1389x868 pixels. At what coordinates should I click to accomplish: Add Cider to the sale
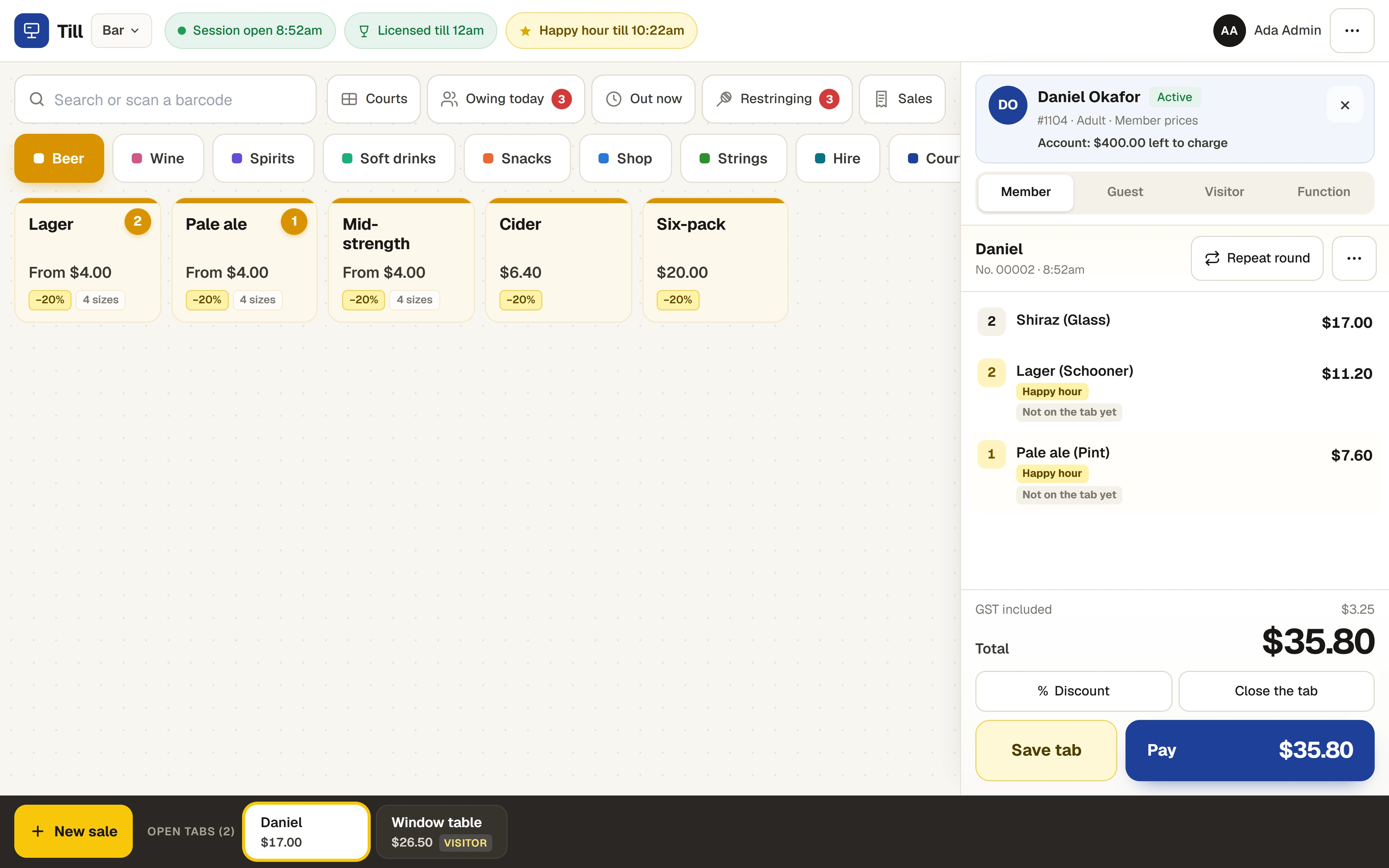pos(558,260)
